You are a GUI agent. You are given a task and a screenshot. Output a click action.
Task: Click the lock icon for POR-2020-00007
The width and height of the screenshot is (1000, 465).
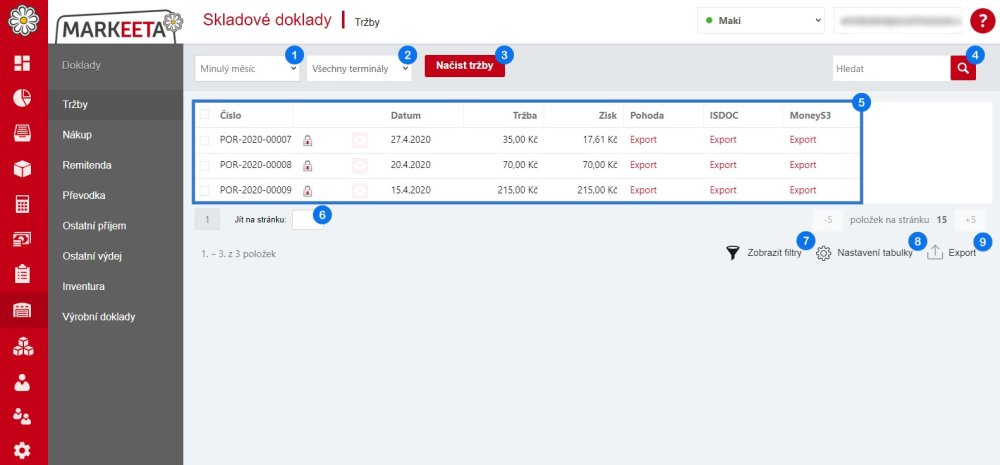pyautogui.click(x=307, y=140)
